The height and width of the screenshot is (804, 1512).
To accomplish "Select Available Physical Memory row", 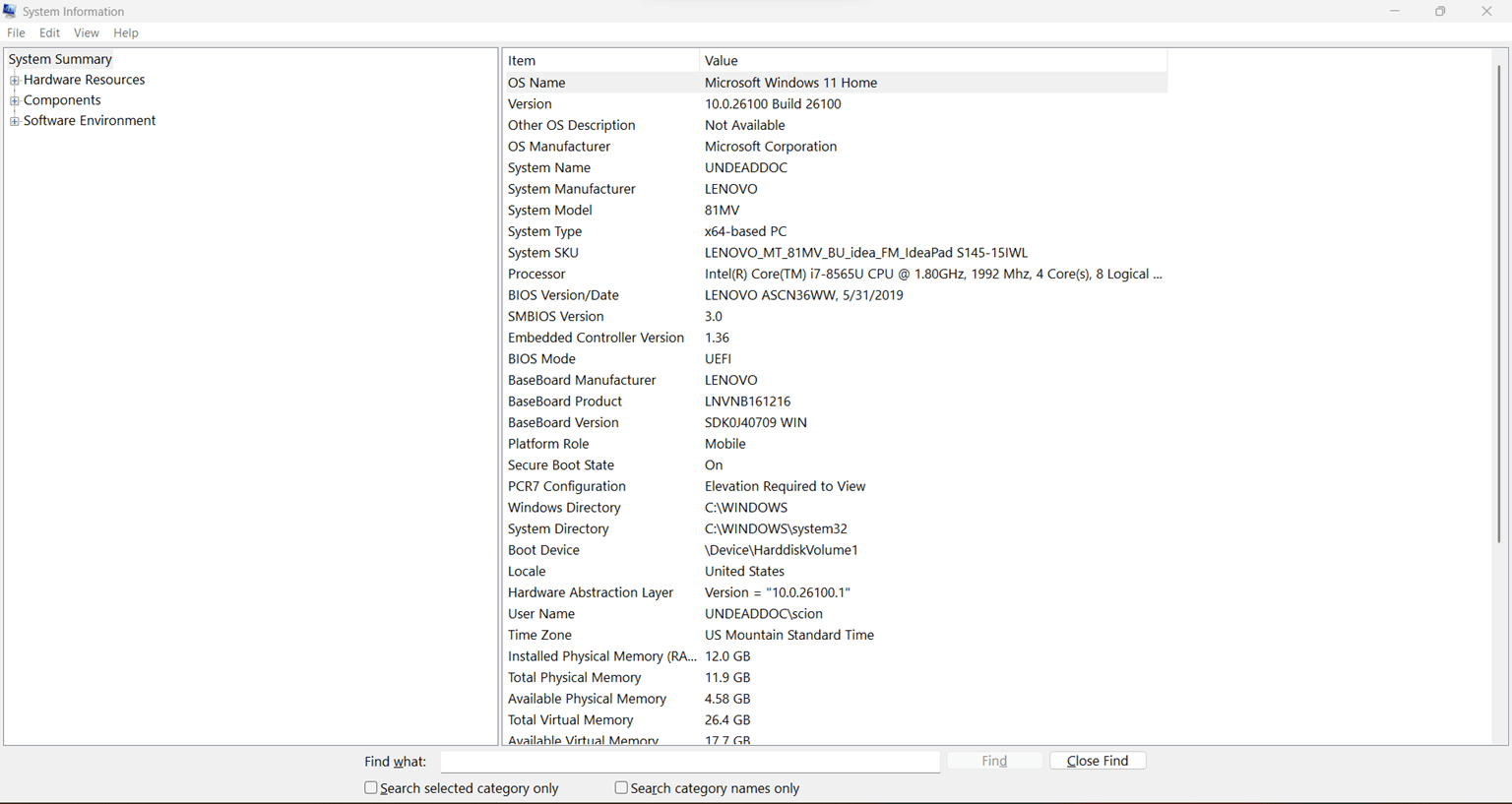I will coord(835,699).
